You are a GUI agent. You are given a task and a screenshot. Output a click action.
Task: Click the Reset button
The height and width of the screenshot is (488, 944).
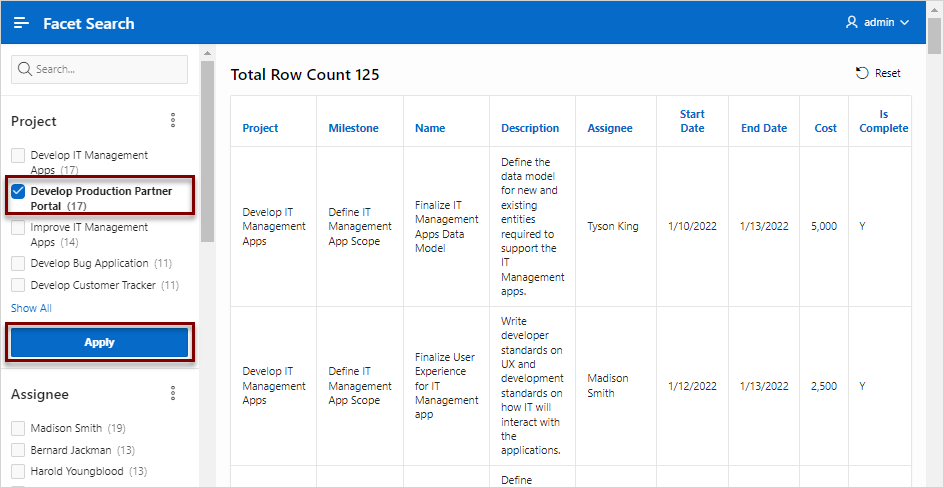878,73
